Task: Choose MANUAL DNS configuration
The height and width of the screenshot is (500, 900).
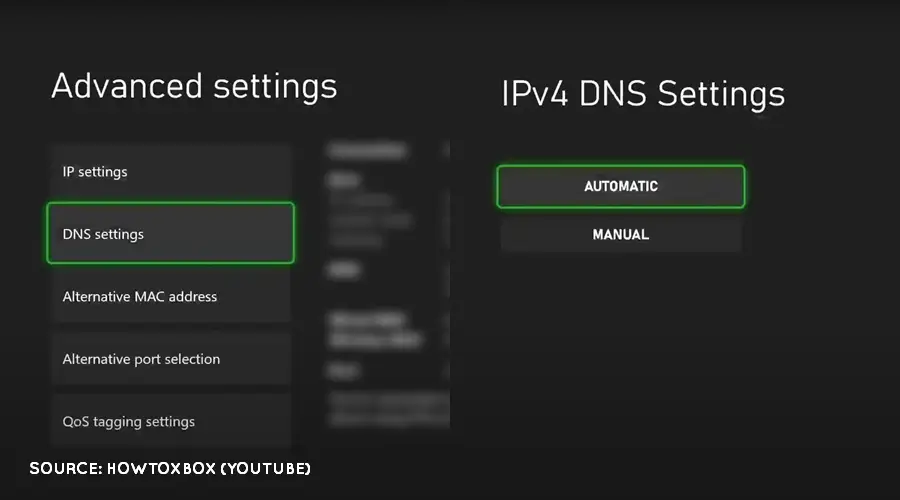Action: [621, 235]
